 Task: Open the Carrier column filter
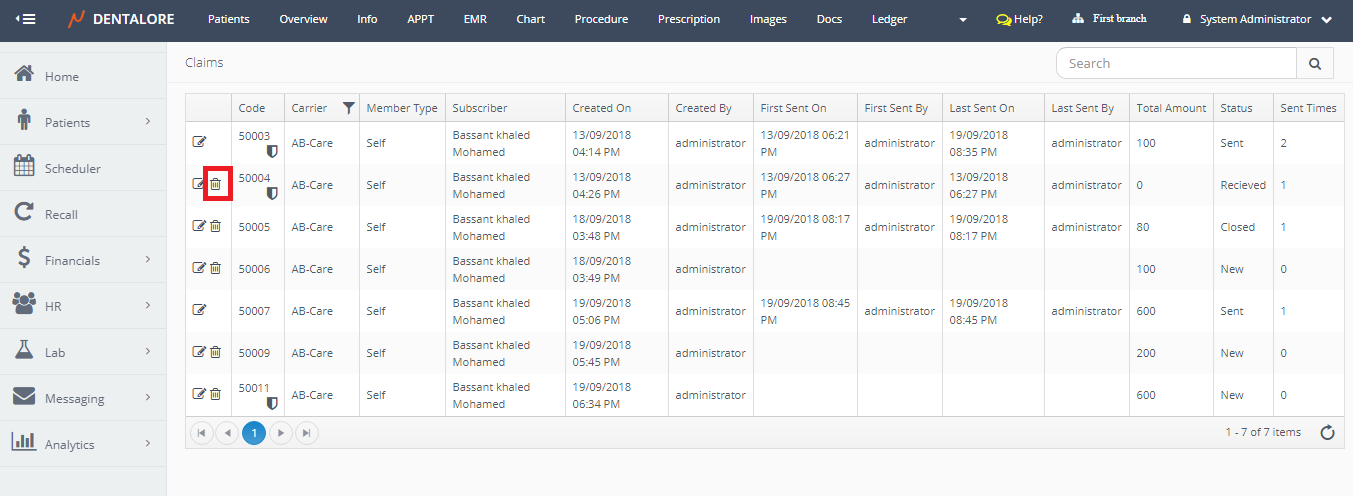coord(348,108)
